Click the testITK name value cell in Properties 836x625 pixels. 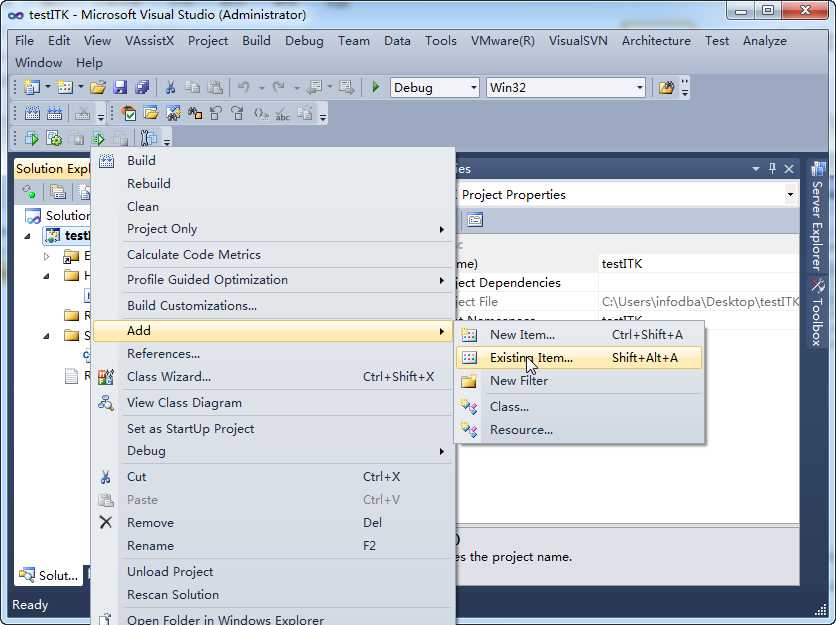(x=698, y=263)
